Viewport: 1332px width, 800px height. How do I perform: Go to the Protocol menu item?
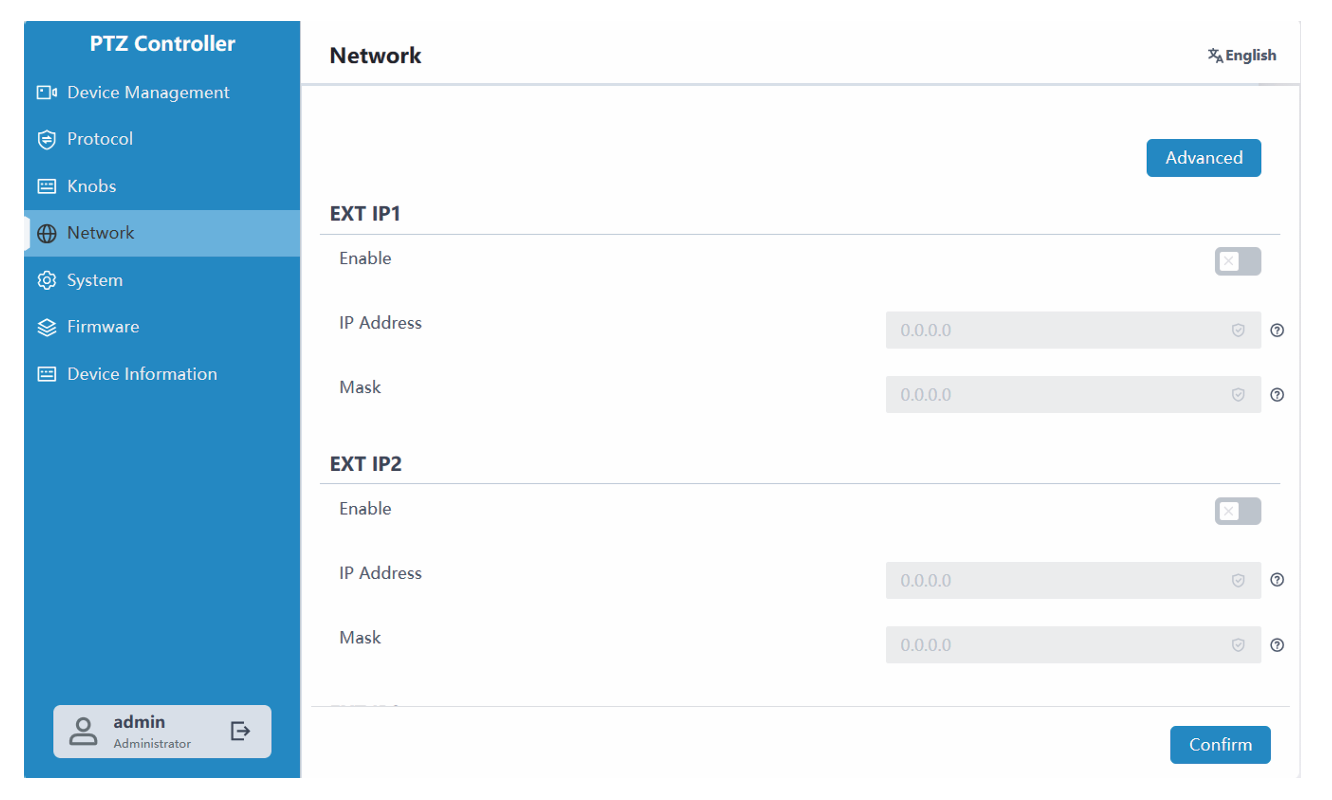coord(100,139)
